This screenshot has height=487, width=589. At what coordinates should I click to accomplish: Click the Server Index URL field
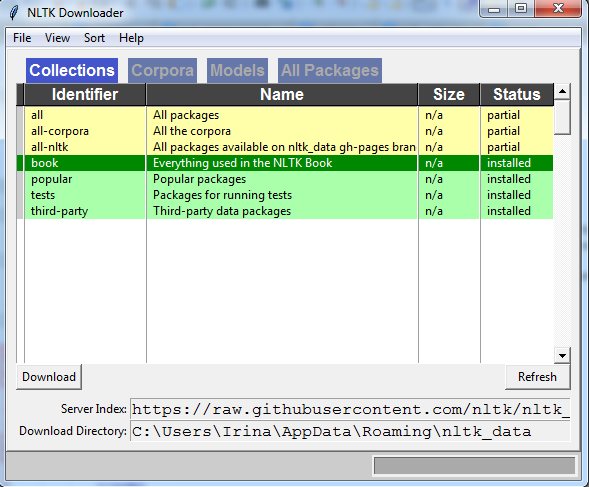click(350, 409)
